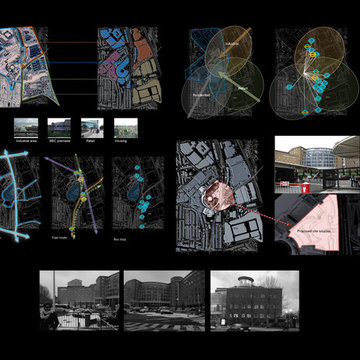The width and height of the screenshot is (360, 360).
Task: Click the green Retail arrow in the circles diagram
Action: 238,86
